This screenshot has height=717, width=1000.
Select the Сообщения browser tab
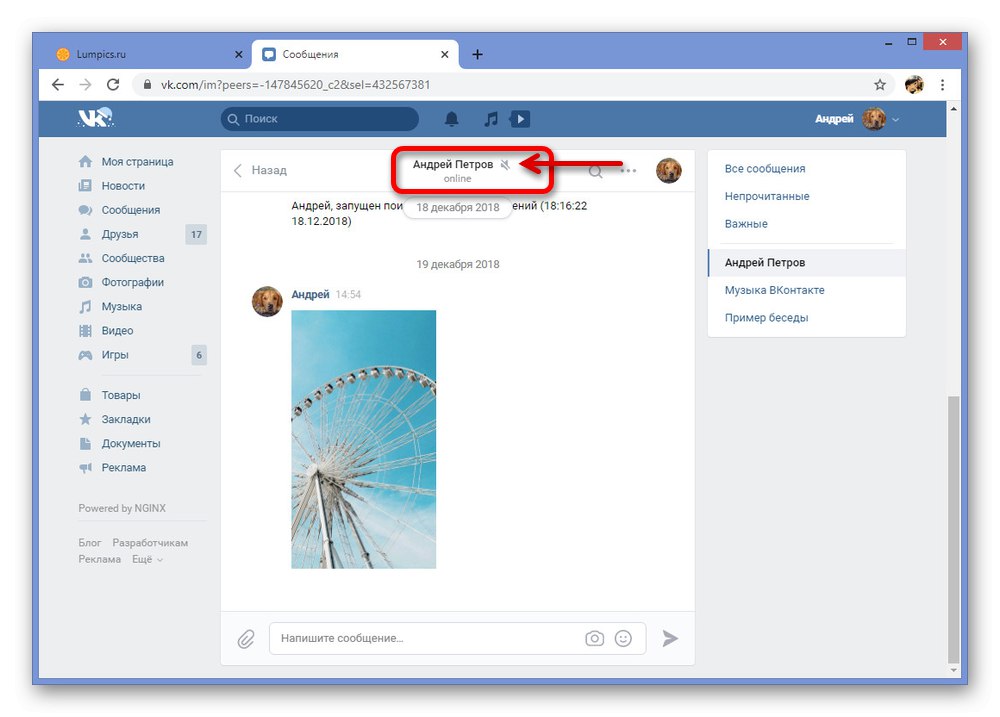coord(355,54)
